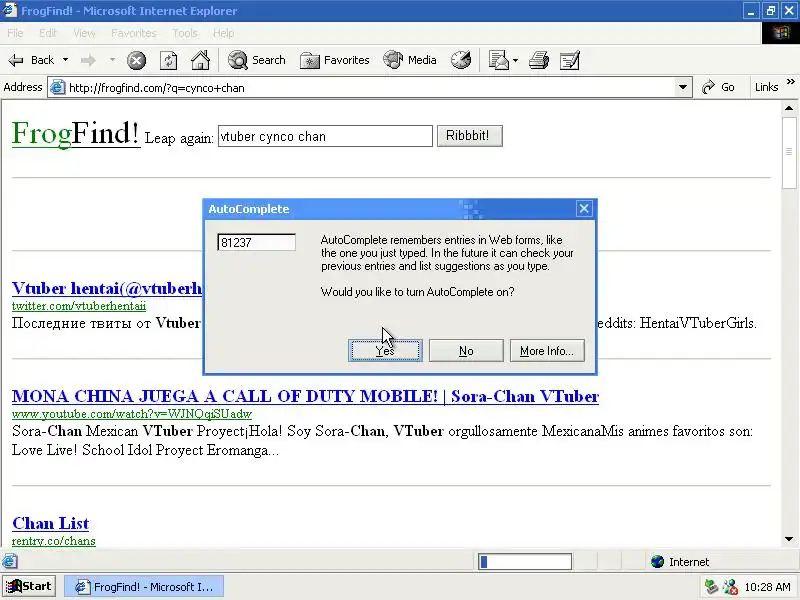
Task: Open the Start menu
Action: [x=29, y=587]
